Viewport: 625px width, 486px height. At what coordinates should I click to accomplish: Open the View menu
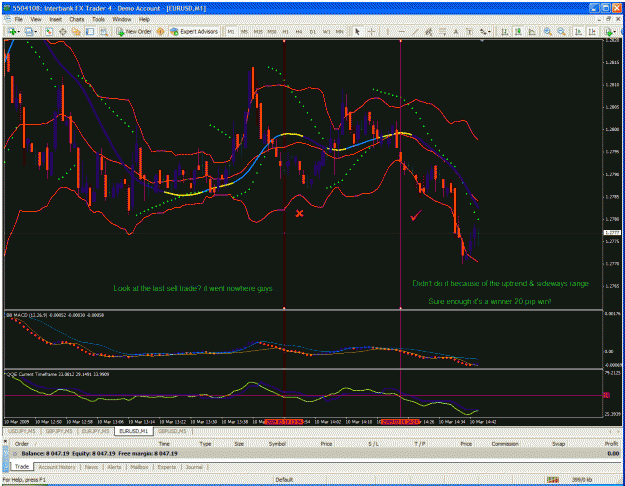click(x=36, y=19)
